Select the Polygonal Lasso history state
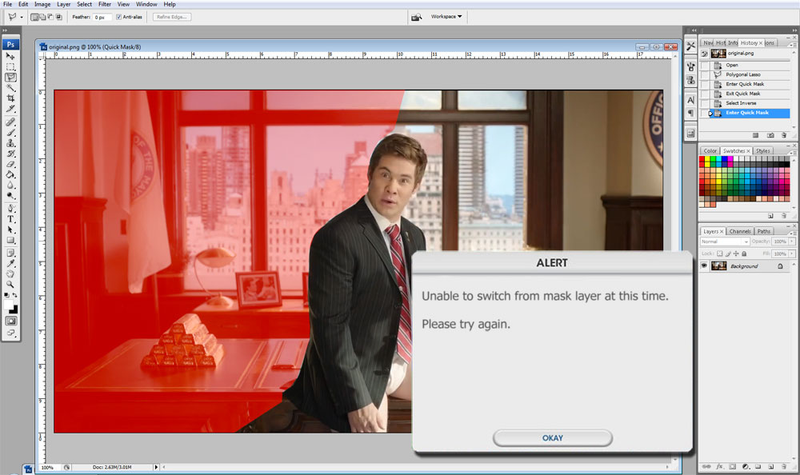800x475 pixels. pyautogui.click(x=745, y=74)
